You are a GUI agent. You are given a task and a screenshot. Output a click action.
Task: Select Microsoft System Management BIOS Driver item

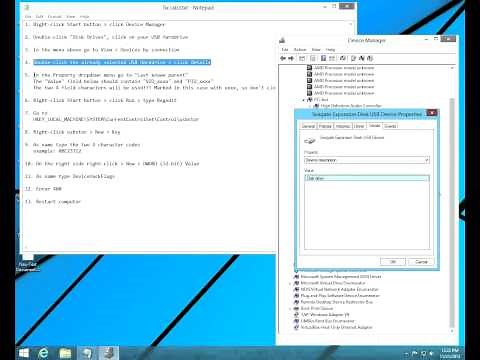click(x=341, y=277)
